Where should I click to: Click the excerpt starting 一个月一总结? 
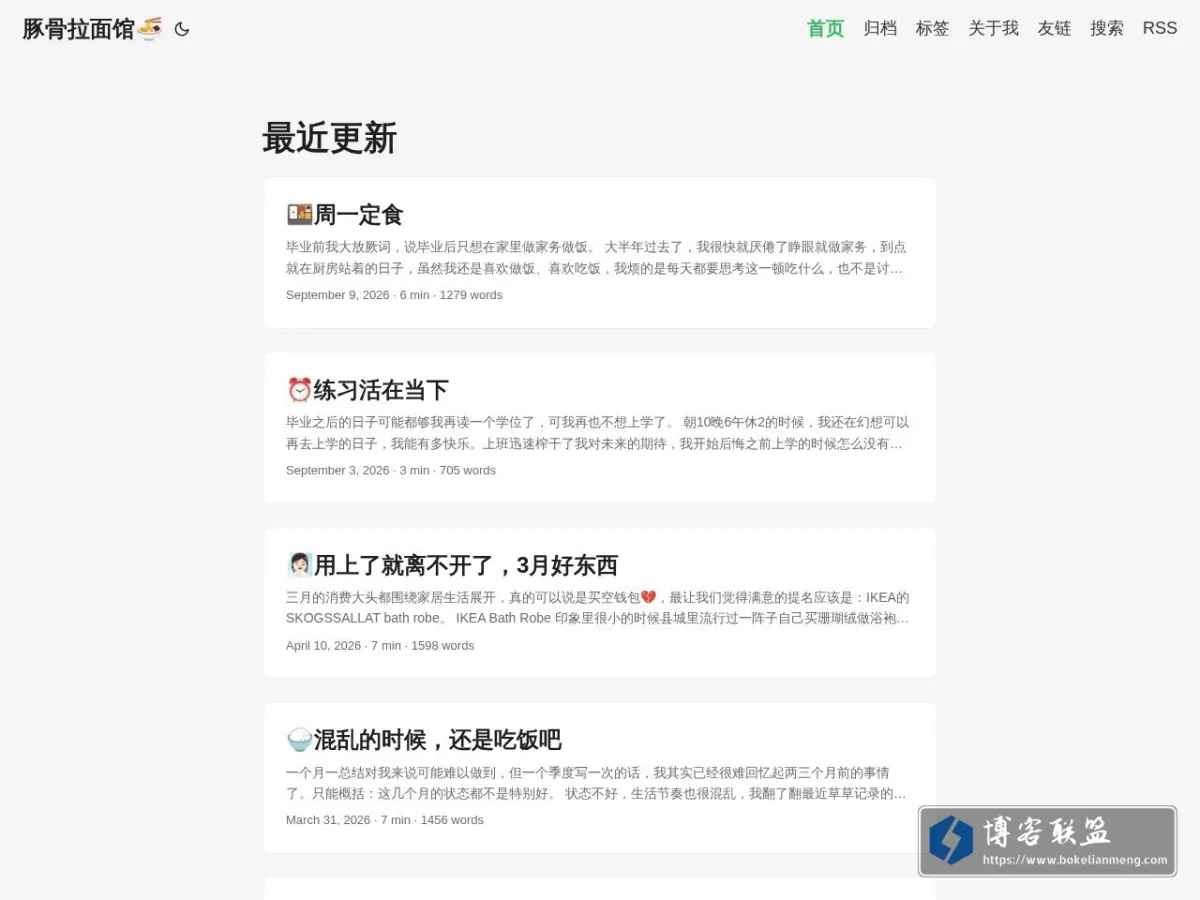(x=597, y=783)
